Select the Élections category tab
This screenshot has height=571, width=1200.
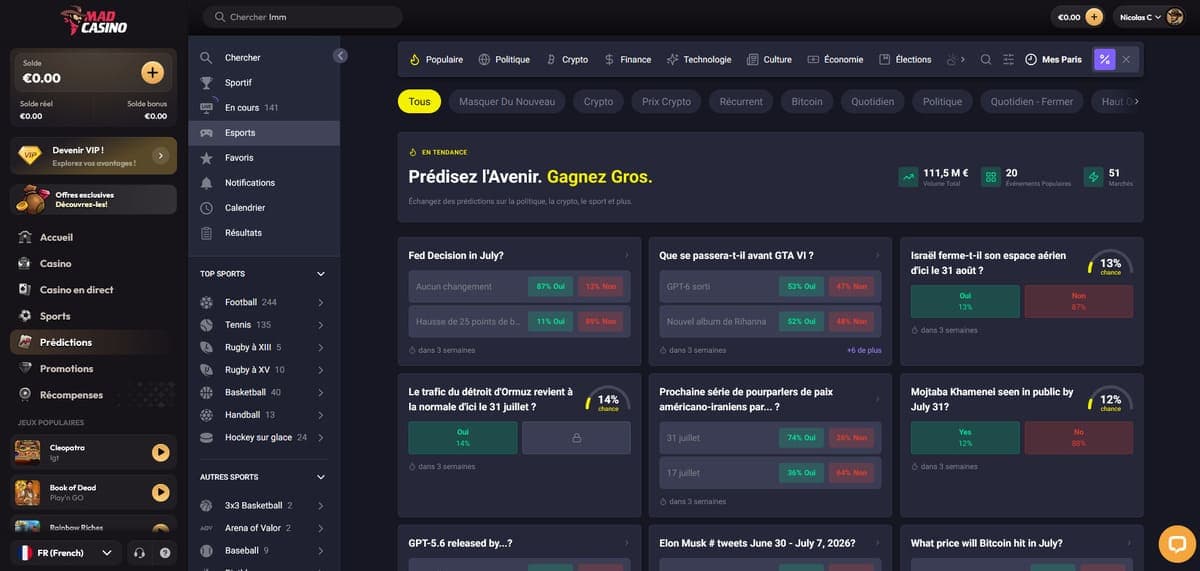pos(905,59)
